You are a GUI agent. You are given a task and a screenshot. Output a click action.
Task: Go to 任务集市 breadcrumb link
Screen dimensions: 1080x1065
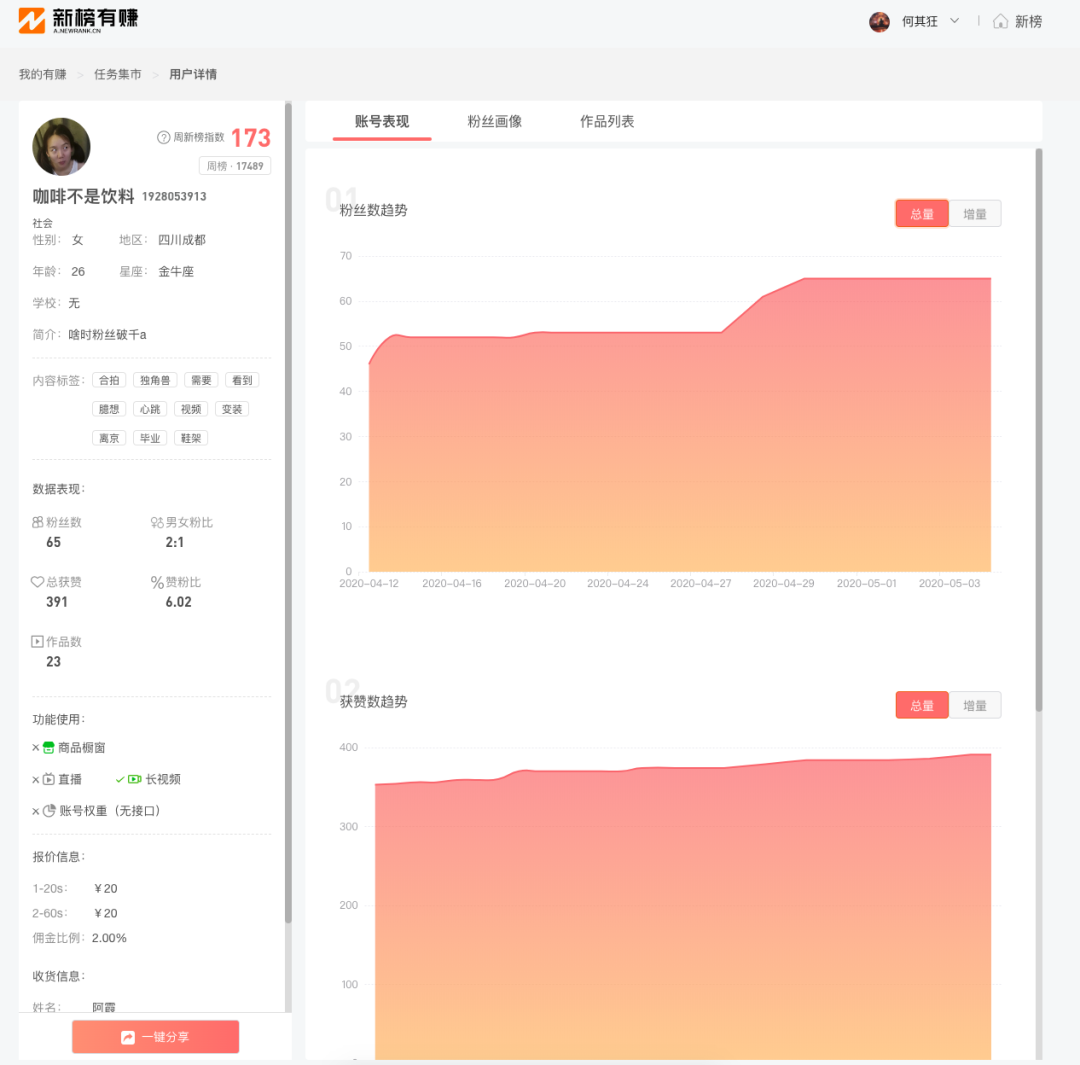pyautogui.click(x=117, y=74)
